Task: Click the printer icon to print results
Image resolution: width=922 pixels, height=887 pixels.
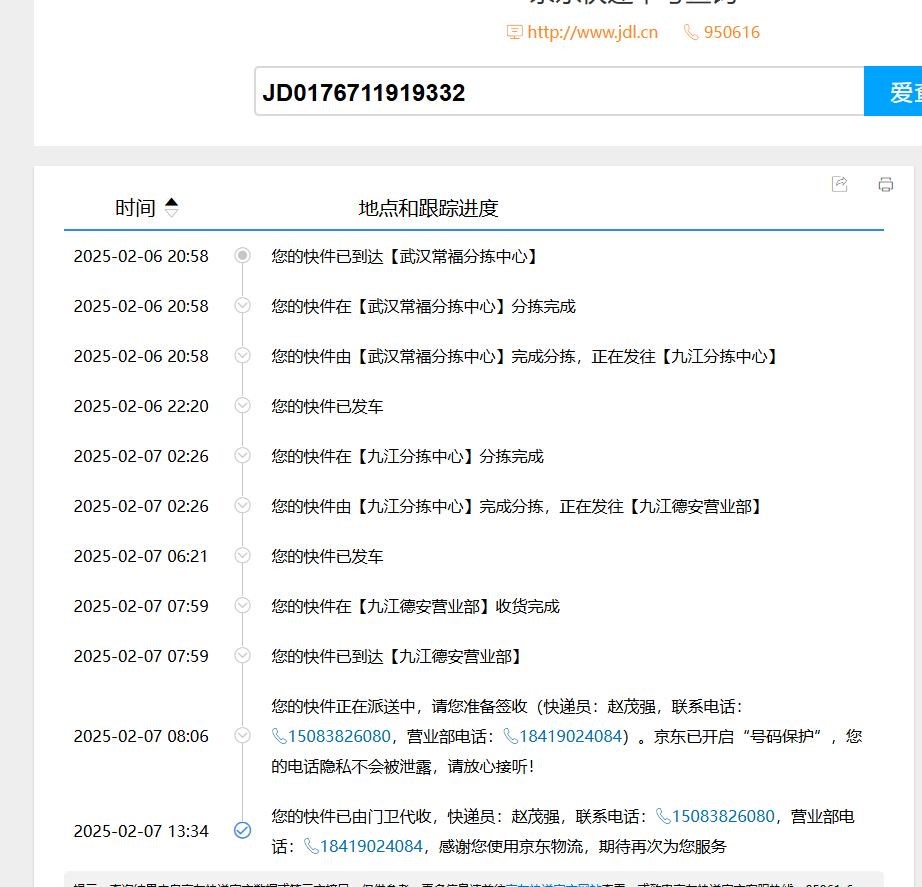Action: click(x=886, y=185)
